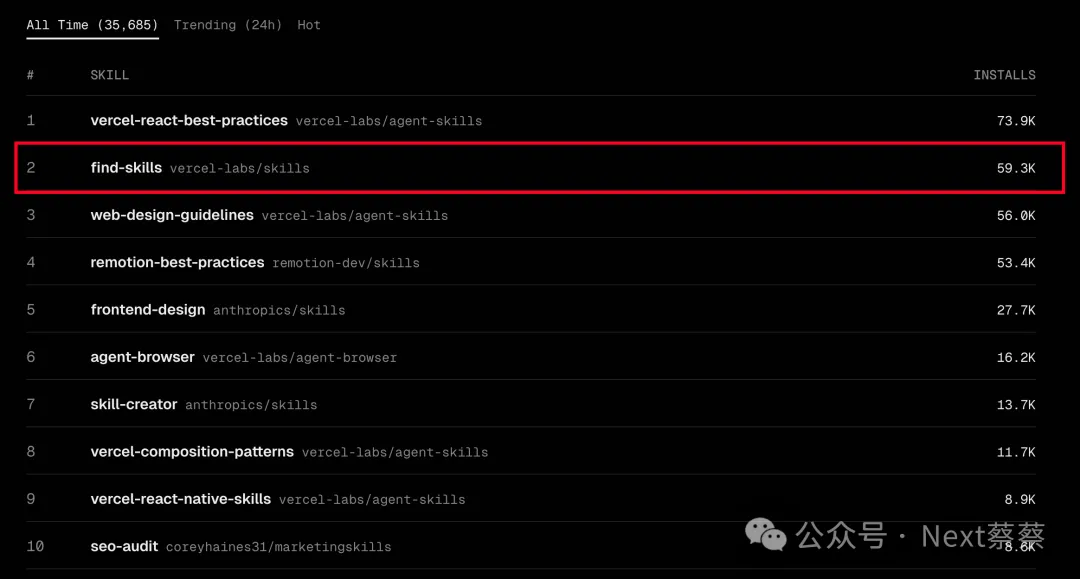Open the Hot tab
The height and width of the screenshot is (579, 1080).
click(x=308, y=25)
